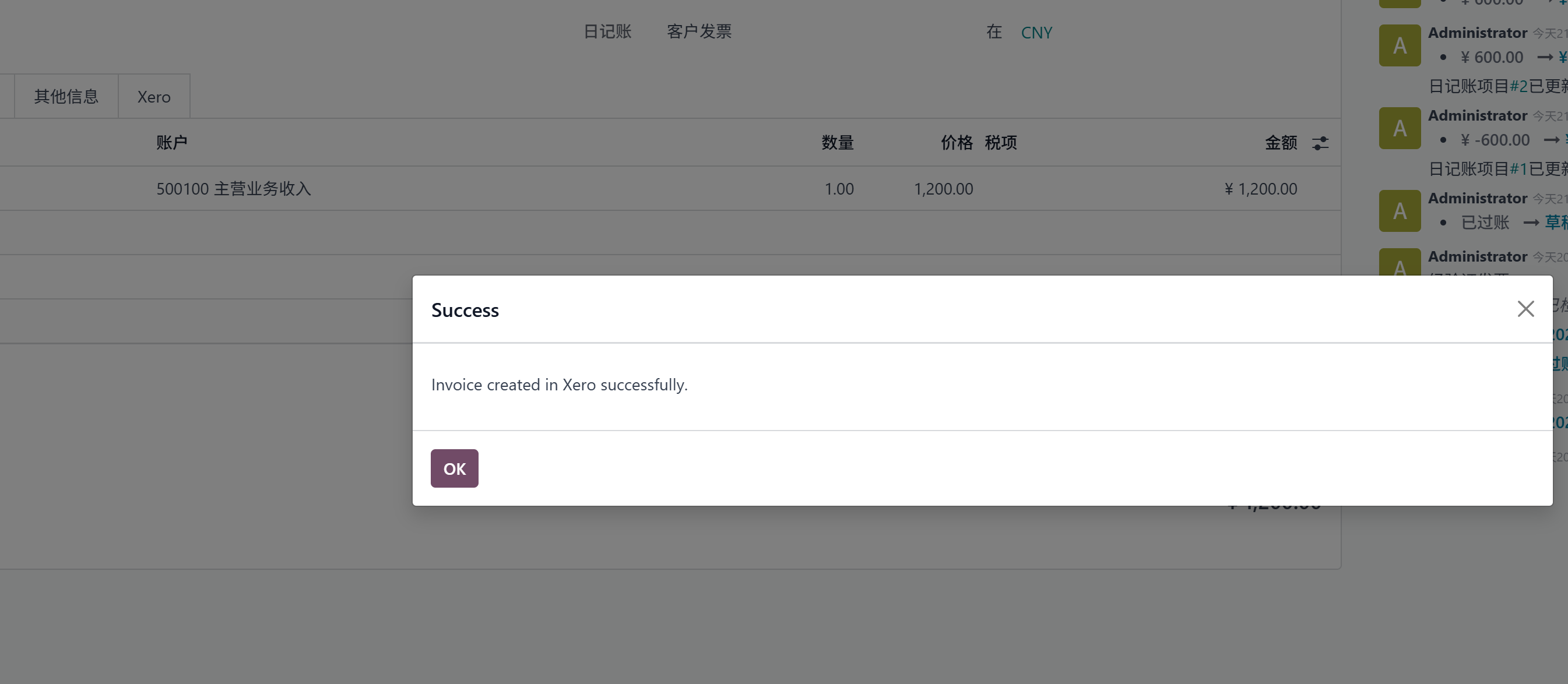Select the ¥ -600.00 chatter value
Viewport: 1568px width, 684px height.
point(1495,140)
